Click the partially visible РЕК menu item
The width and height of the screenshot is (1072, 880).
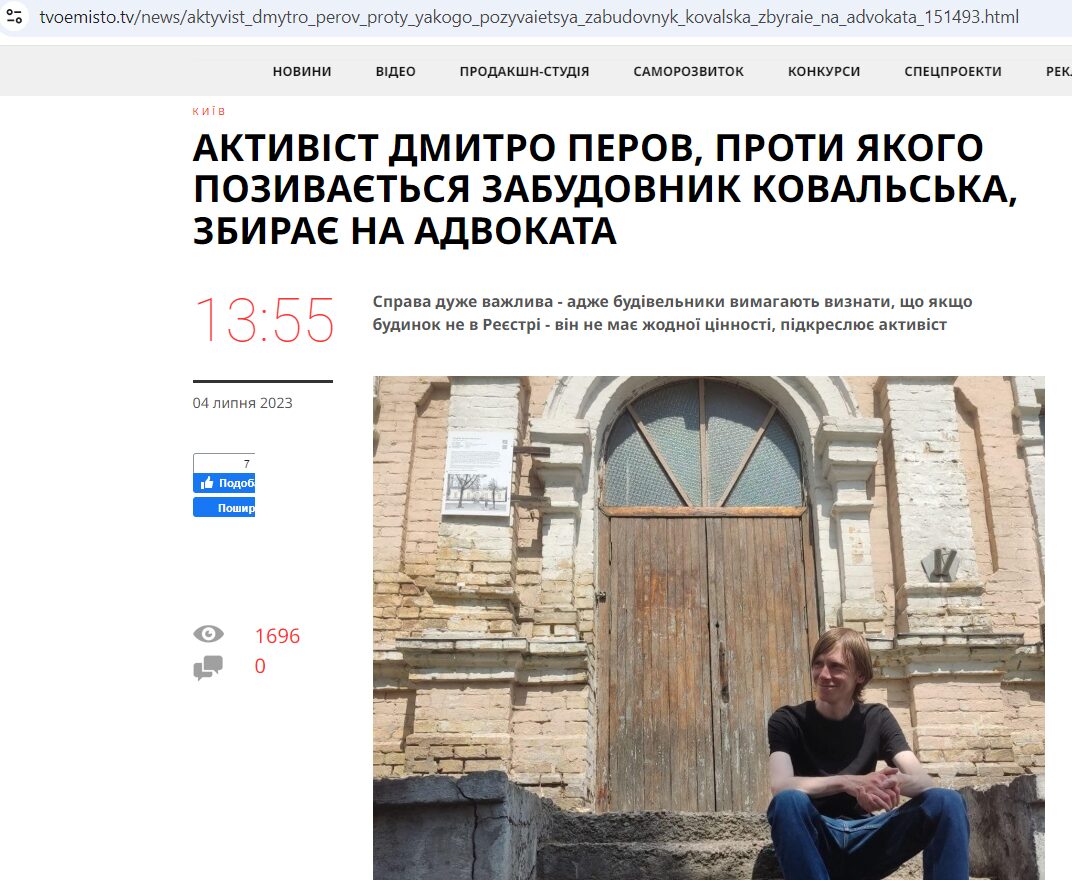1058,71
